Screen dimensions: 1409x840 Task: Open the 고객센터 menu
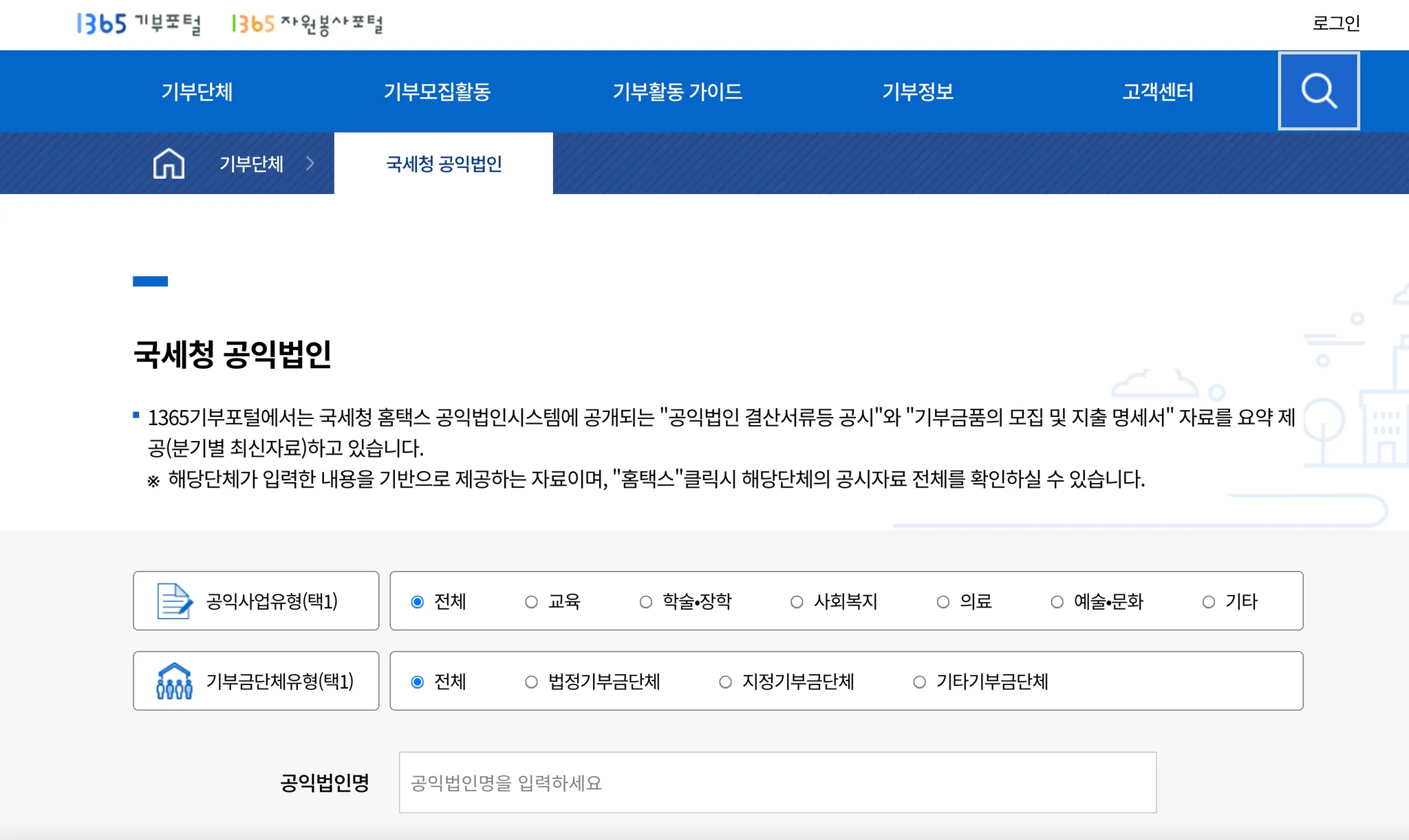(x=1158, y=91)
